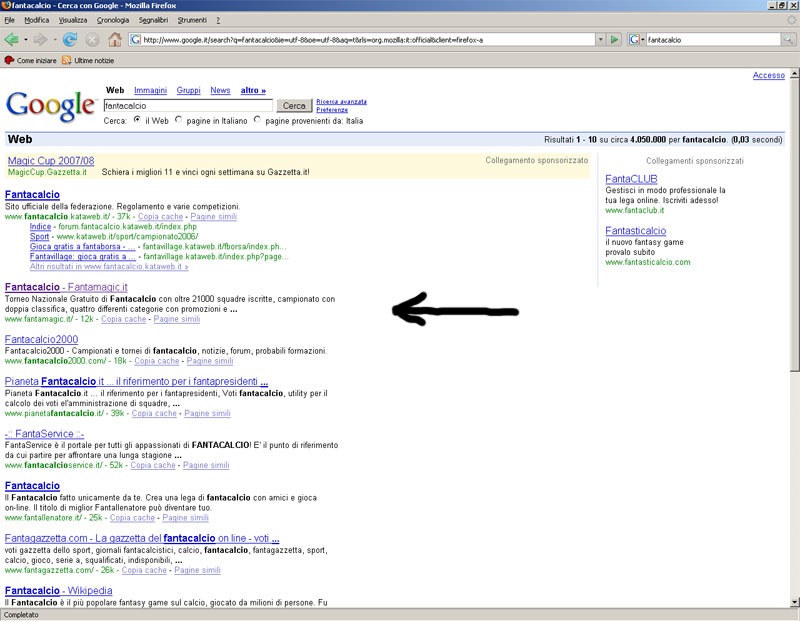The height and width of the screenshot is (621, 800).
Task: Click the vertical scrollbar down arrow
Action: (x=794, y=602)
